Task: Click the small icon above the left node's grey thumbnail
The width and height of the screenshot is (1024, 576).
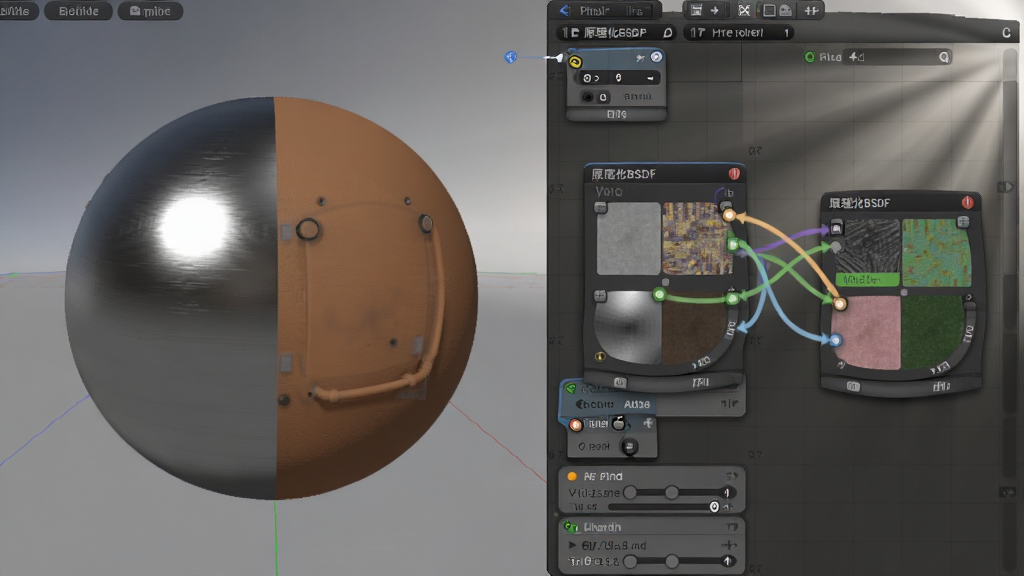Action: tap(600, 208)
